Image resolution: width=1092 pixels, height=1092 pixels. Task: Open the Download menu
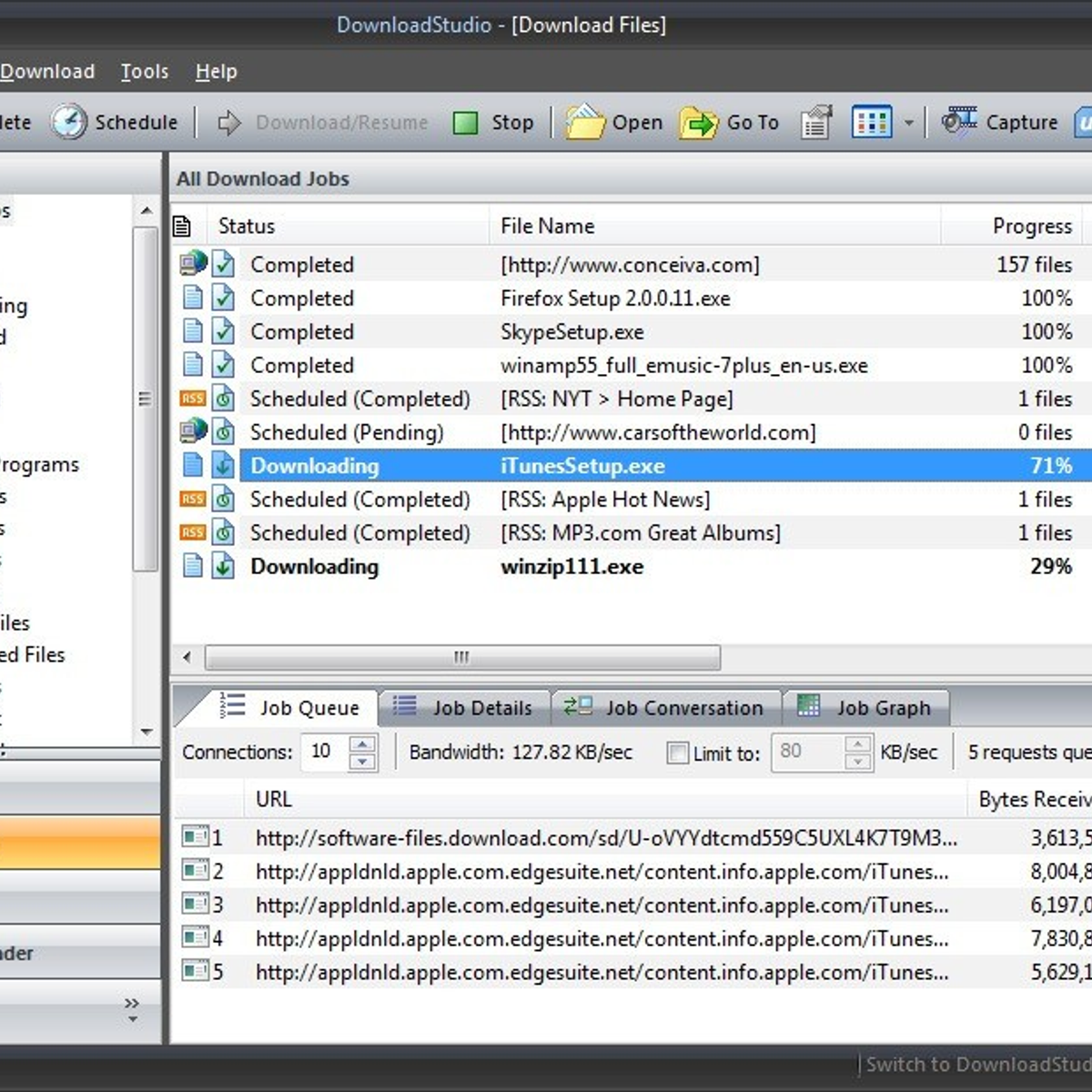(47, 71)
